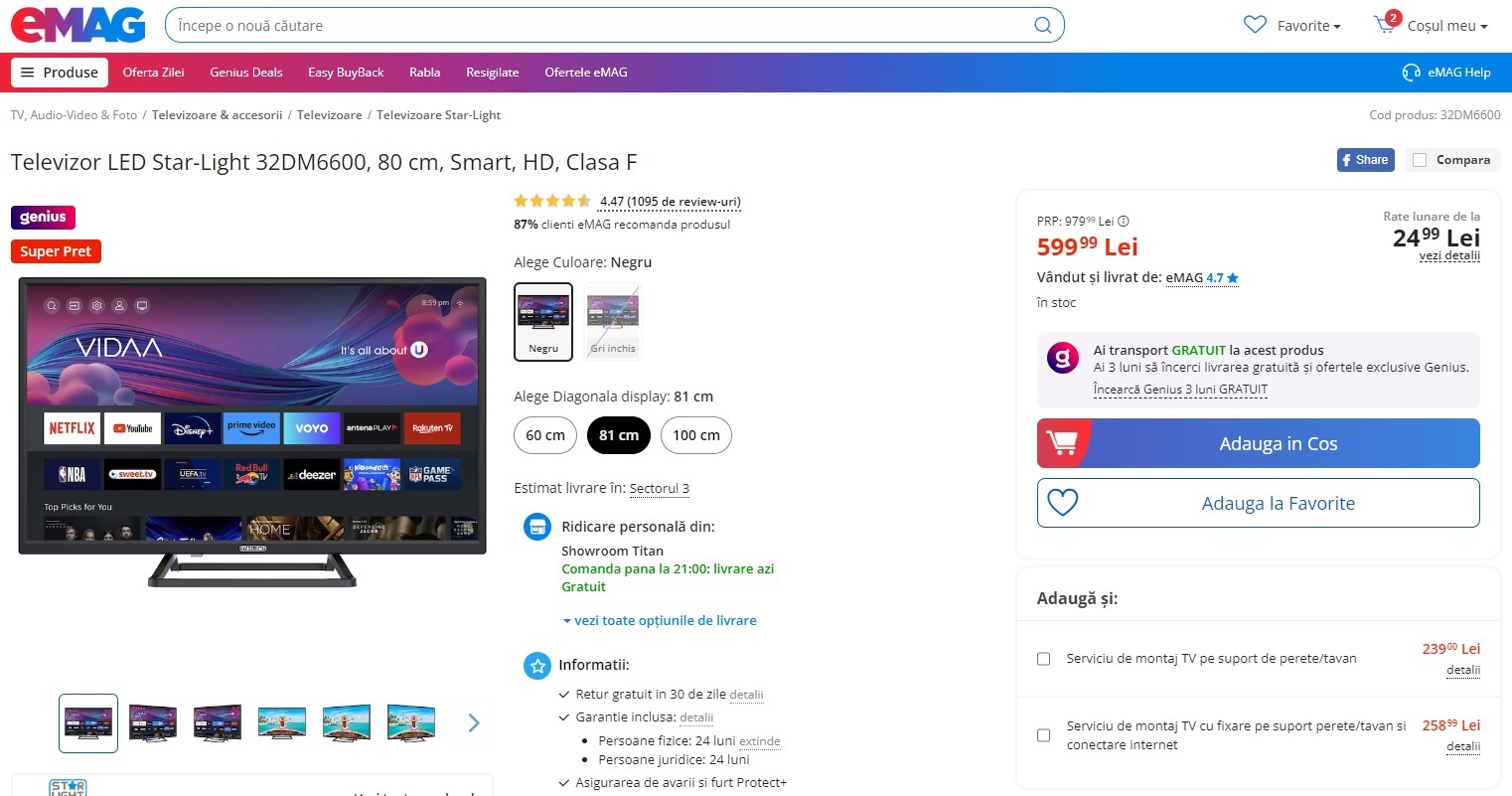Screen dimensions: 1512x796
Task: Select the sixth product thumbnail
Action: [x=411, y=723]
